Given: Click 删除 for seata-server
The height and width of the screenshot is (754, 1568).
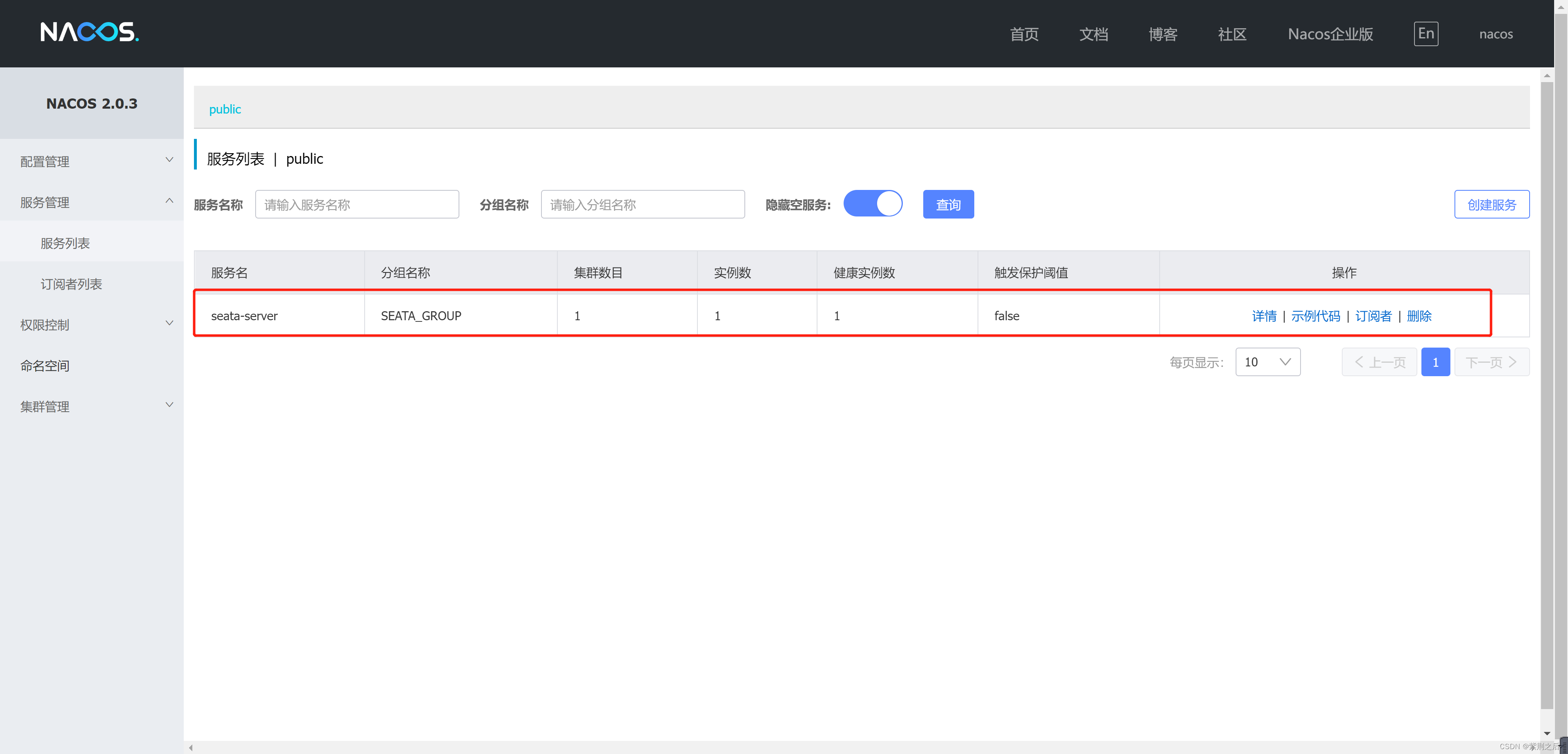Looking at the screenshot, I should [x=1419, y=316].
